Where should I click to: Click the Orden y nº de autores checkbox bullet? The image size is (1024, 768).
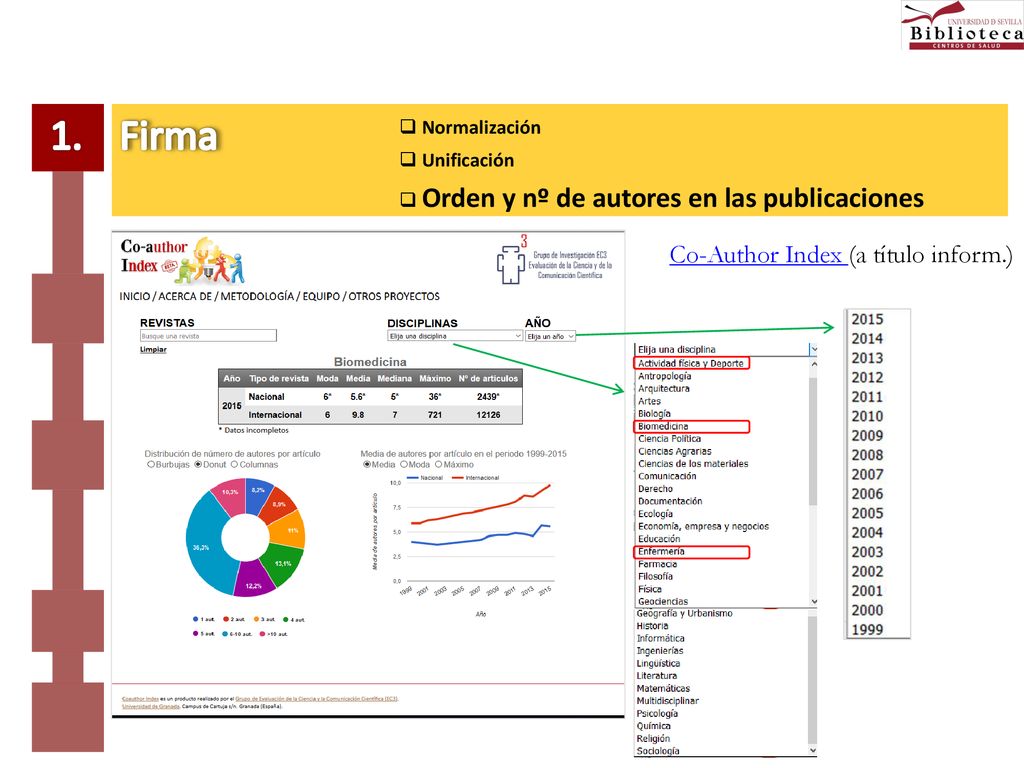coord(408,200)
